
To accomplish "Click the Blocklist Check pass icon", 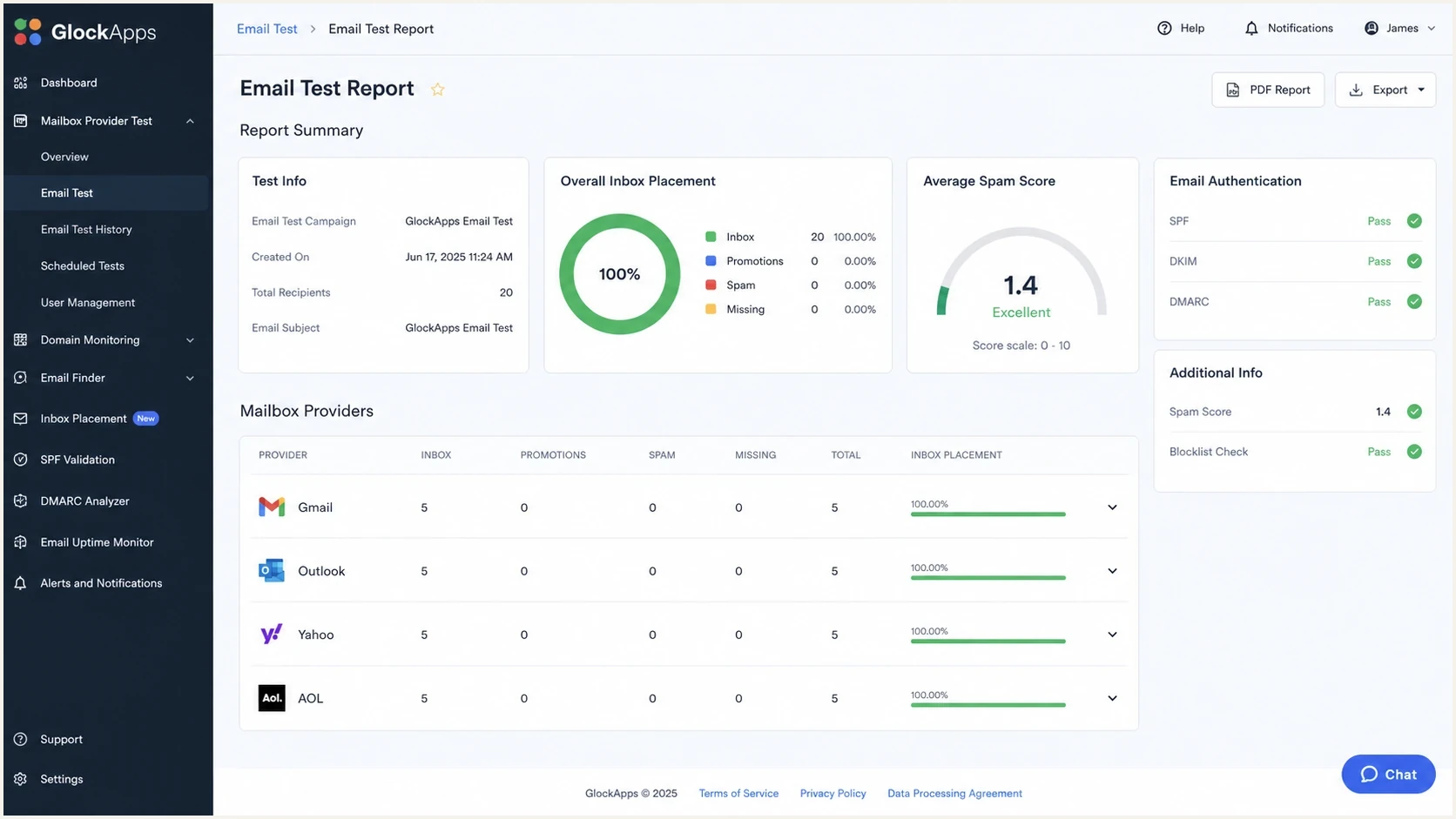I will (1414, 452).
